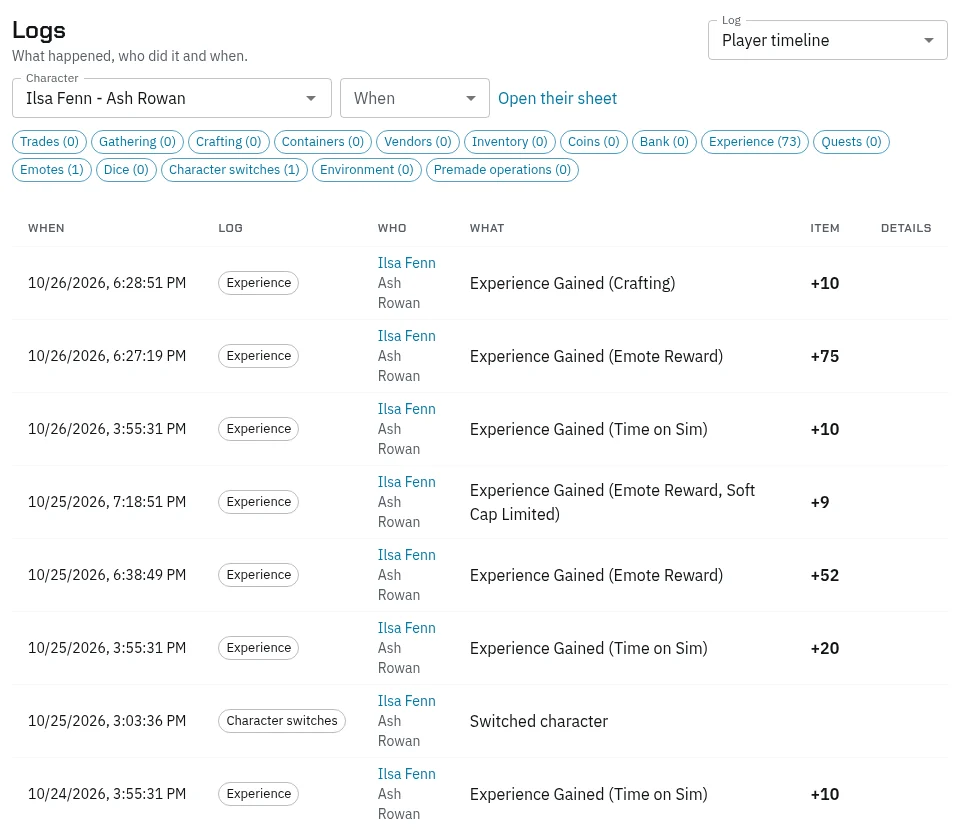This screenshot has height=830, width=960.
Task: Select the Emotes (1) filter chip
Action: click(51, 170)
